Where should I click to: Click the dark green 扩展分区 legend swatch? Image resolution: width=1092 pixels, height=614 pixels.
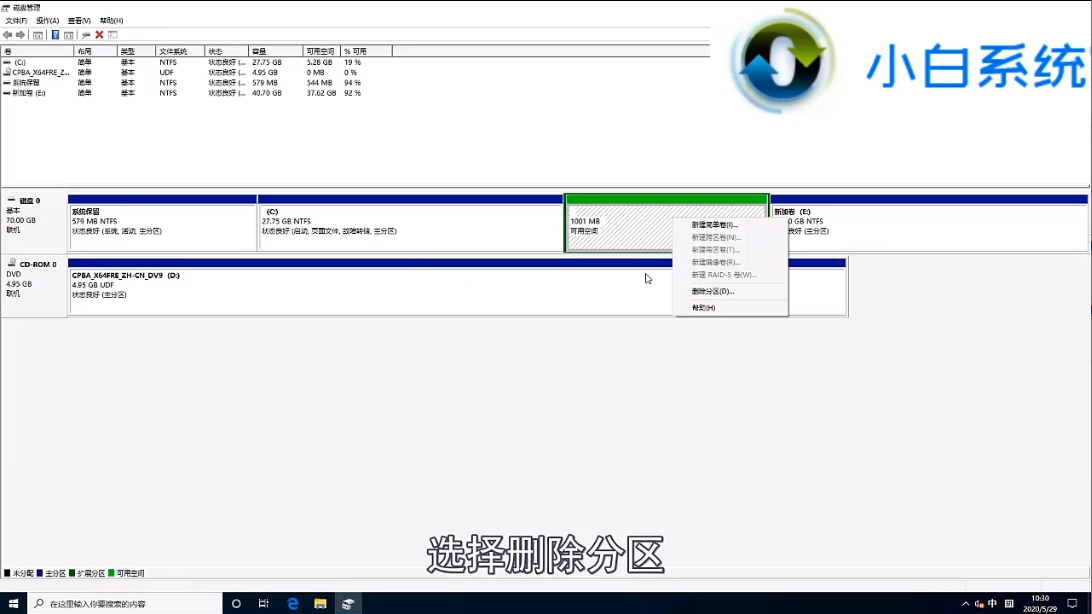tap(72, 573)
